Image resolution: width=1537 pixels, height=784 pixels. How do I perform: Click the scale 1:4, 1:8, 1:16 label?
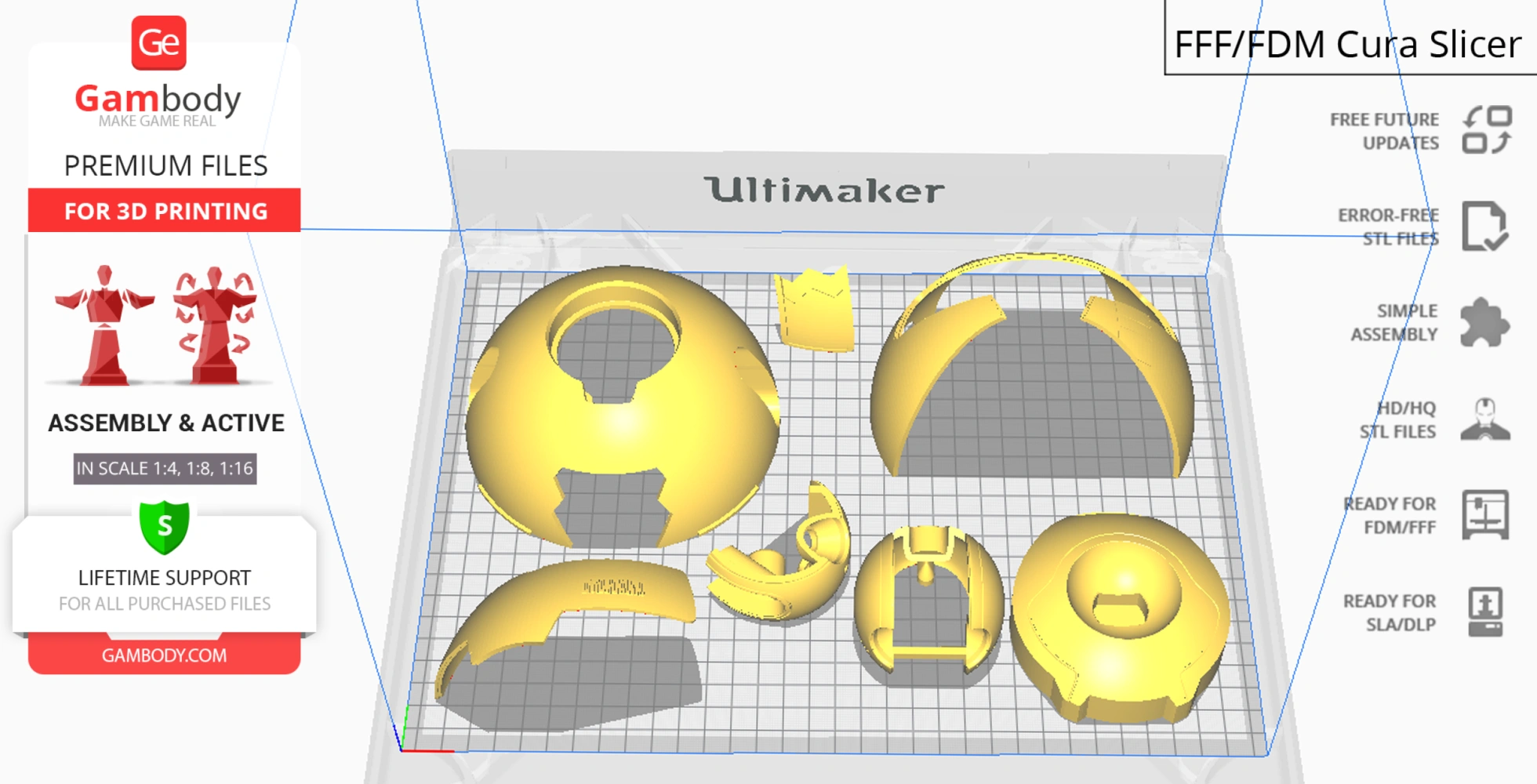(x=165, y=469)
